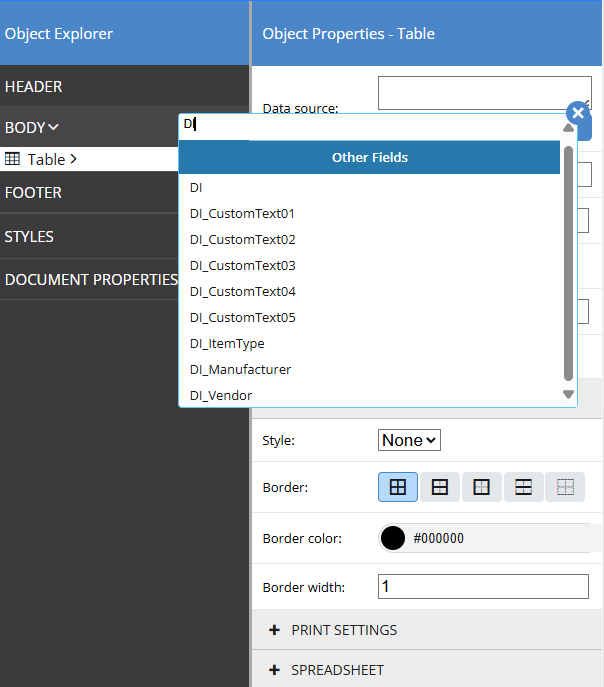Image resolution: width=604 pixels, height=687 pixels.
Task: Close the field search popup
Action: coord(576,113)
